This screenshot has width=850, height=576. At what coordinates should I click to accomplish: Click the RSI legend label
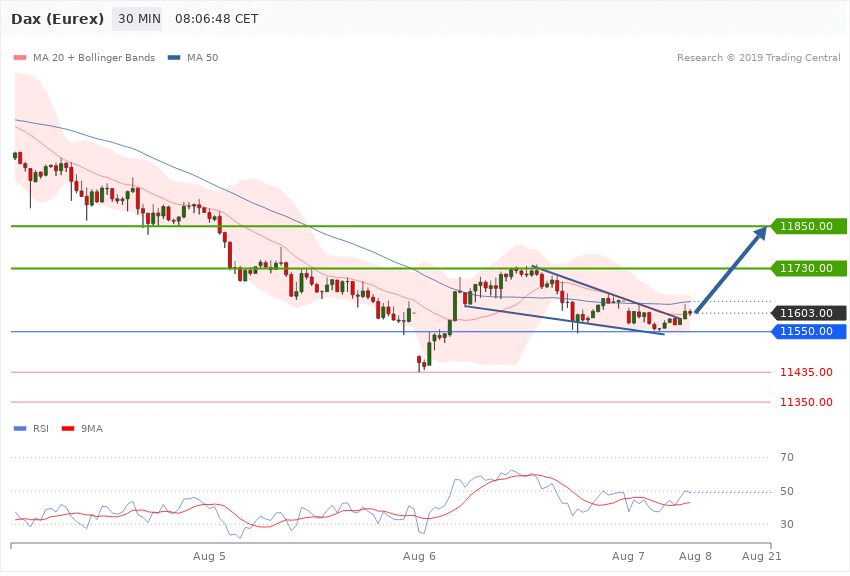(x=41, y=429)
